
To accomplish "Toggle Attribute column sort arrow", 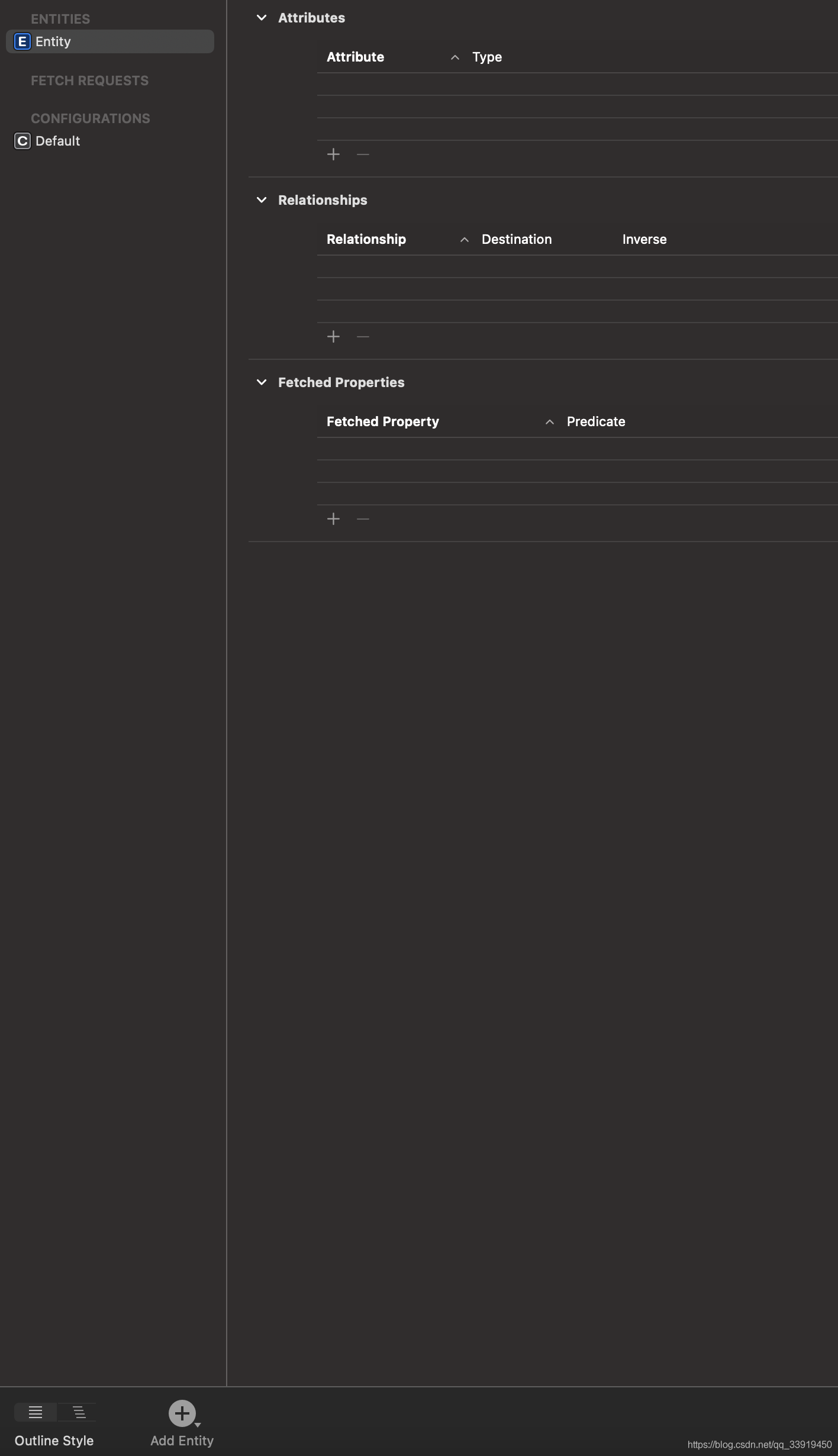I will tap(455, 57).
